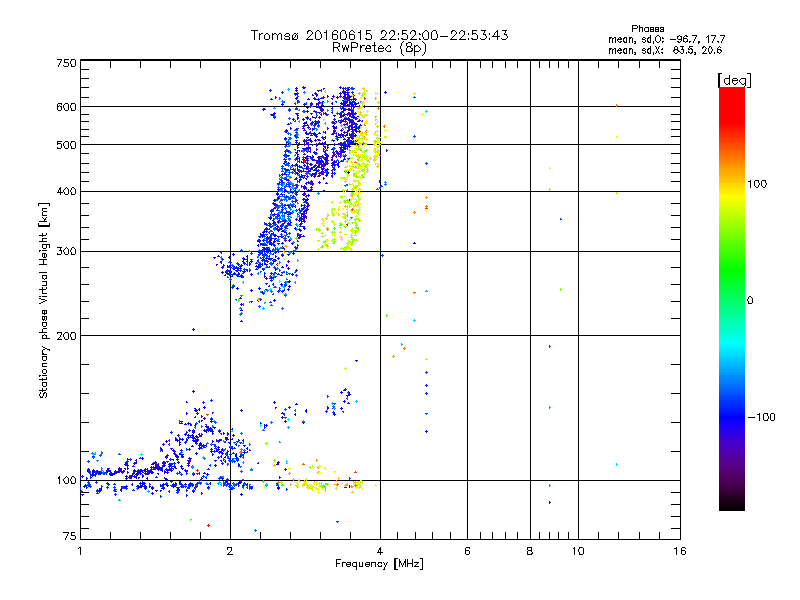Click the 'mean, sd,X: 83.5, 20.6' line
The width and height of the screenshot is (800, 600).
[x=665, y=50]
